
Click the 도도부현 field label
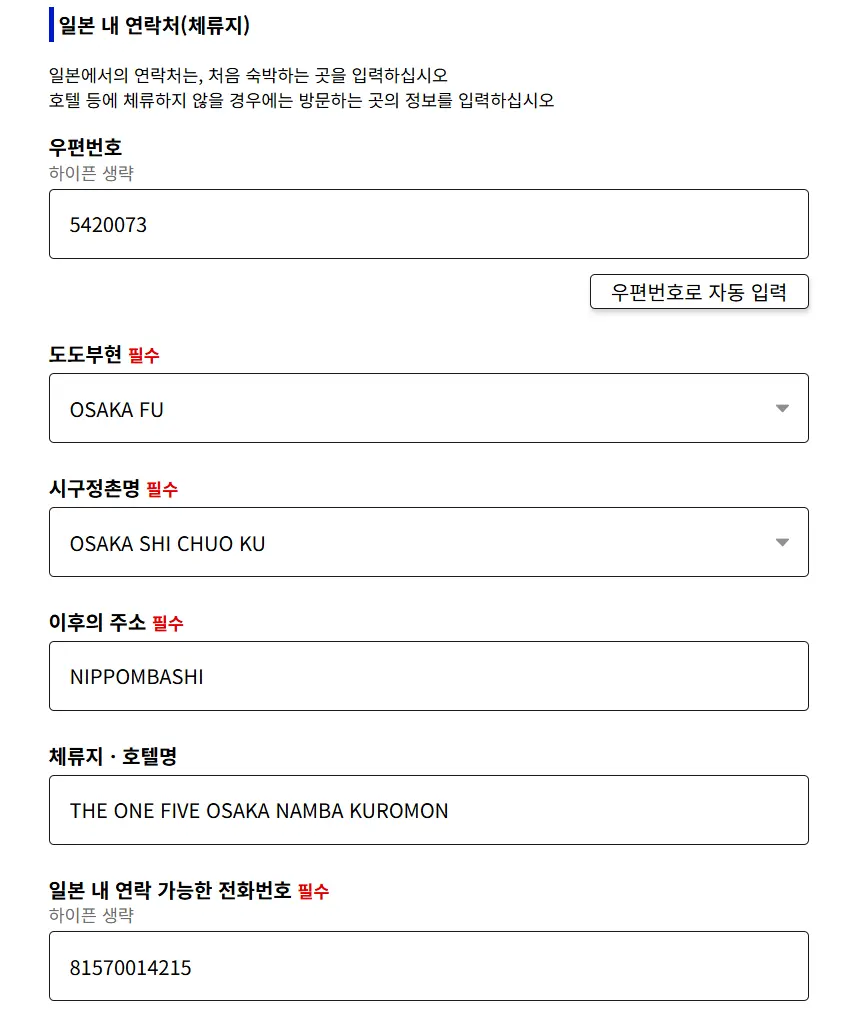tap(85, 354)
